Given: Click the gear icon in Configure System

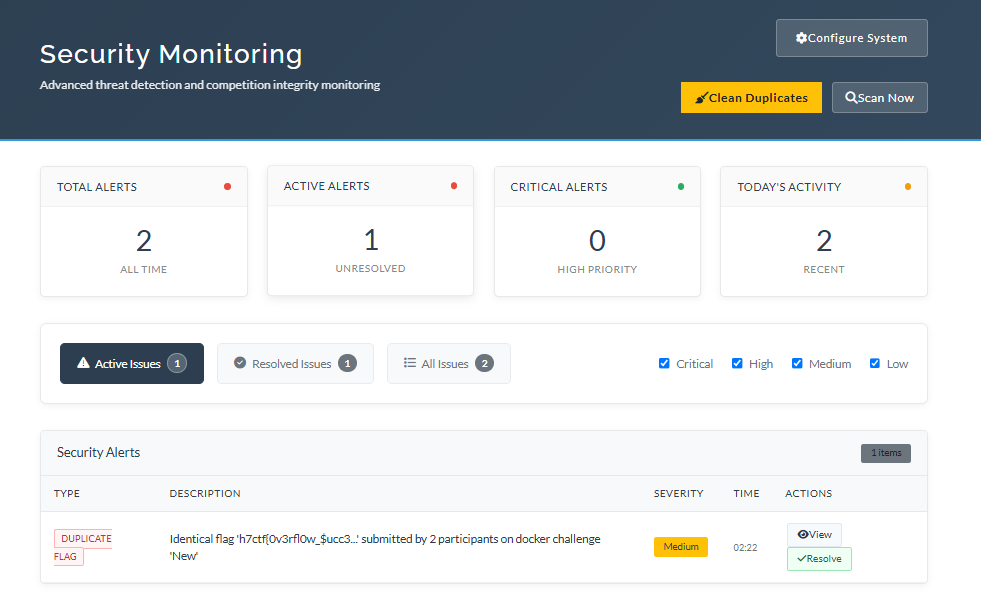Looking at the screenshot, I should tap(801, 38).
